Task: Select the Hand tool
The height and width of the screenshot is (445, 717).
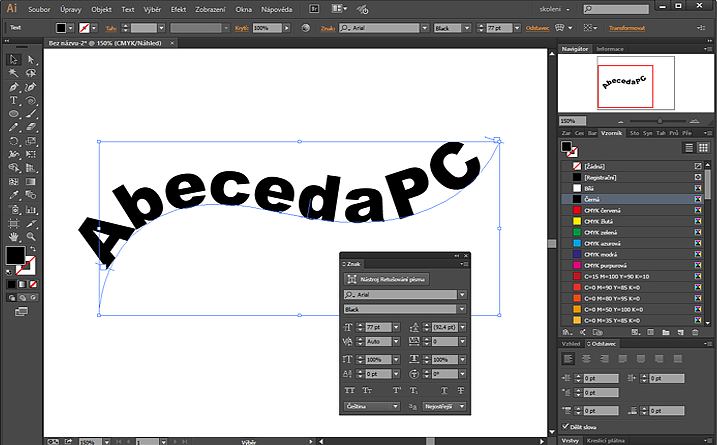Action: (x=13, y=236)
